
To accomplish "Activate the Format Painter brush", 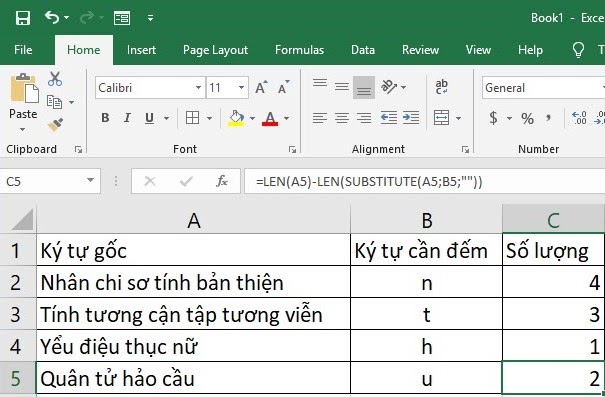I will coord(55,125).
